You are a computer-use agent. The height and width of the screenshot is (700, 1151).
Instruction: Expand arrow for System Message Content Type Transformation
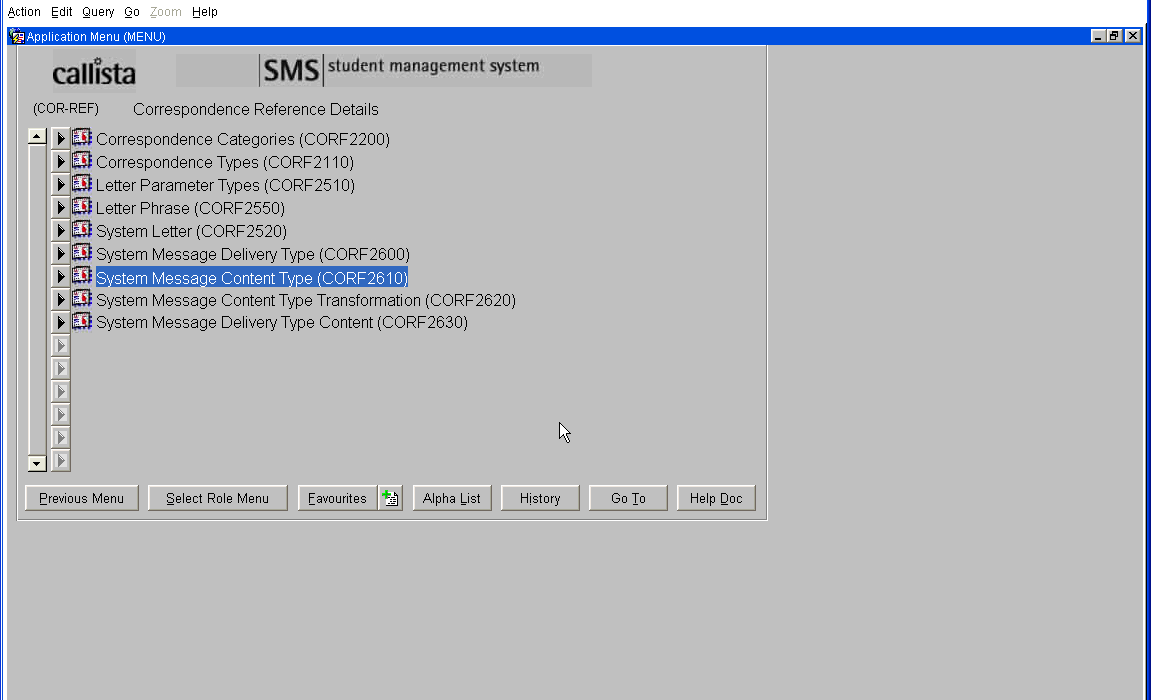pyautogui.click(x=60, y=300)
